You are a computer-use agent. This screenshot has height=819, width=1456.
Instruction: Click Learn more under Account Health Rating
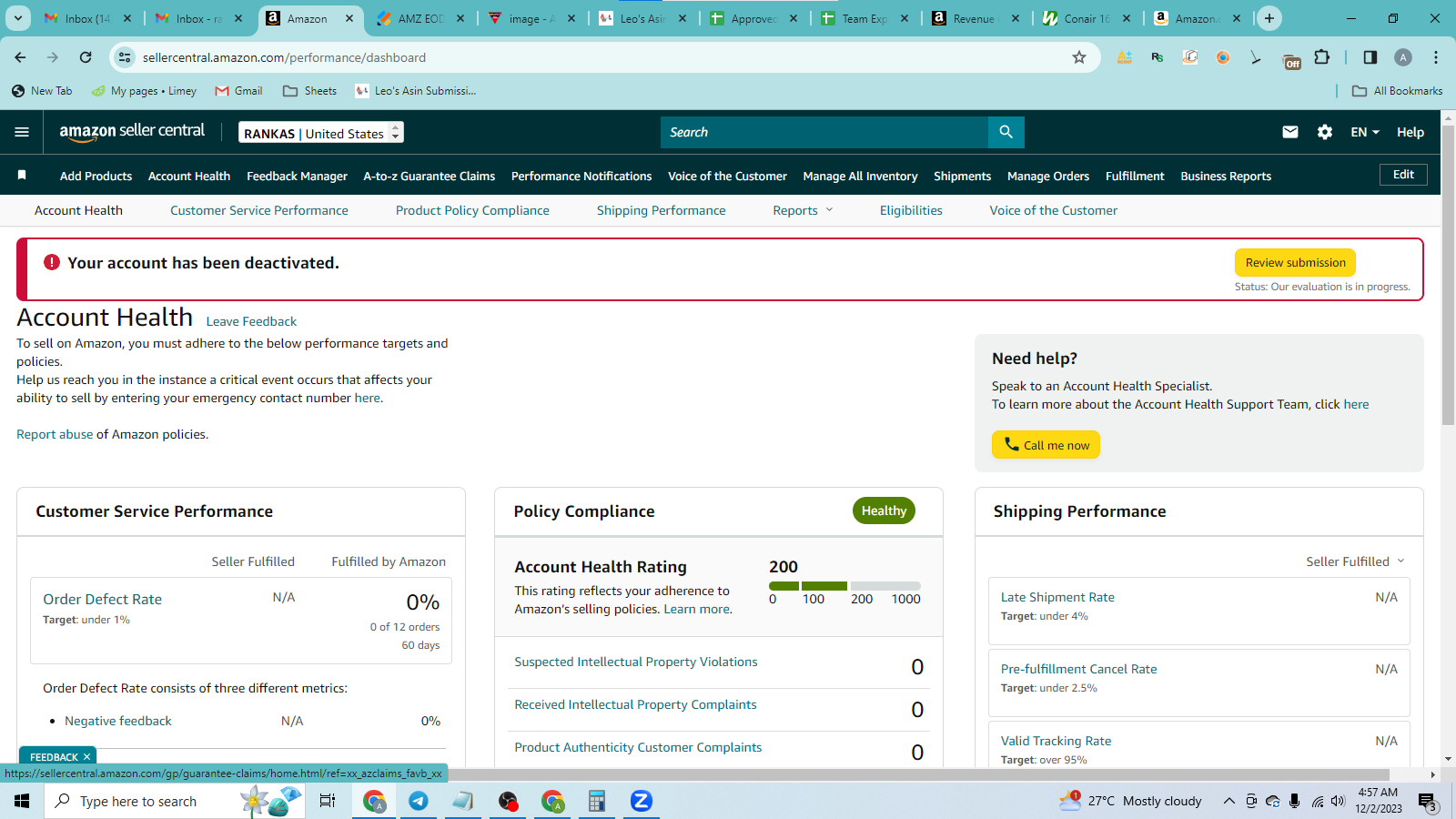click(x=697, y=609)
